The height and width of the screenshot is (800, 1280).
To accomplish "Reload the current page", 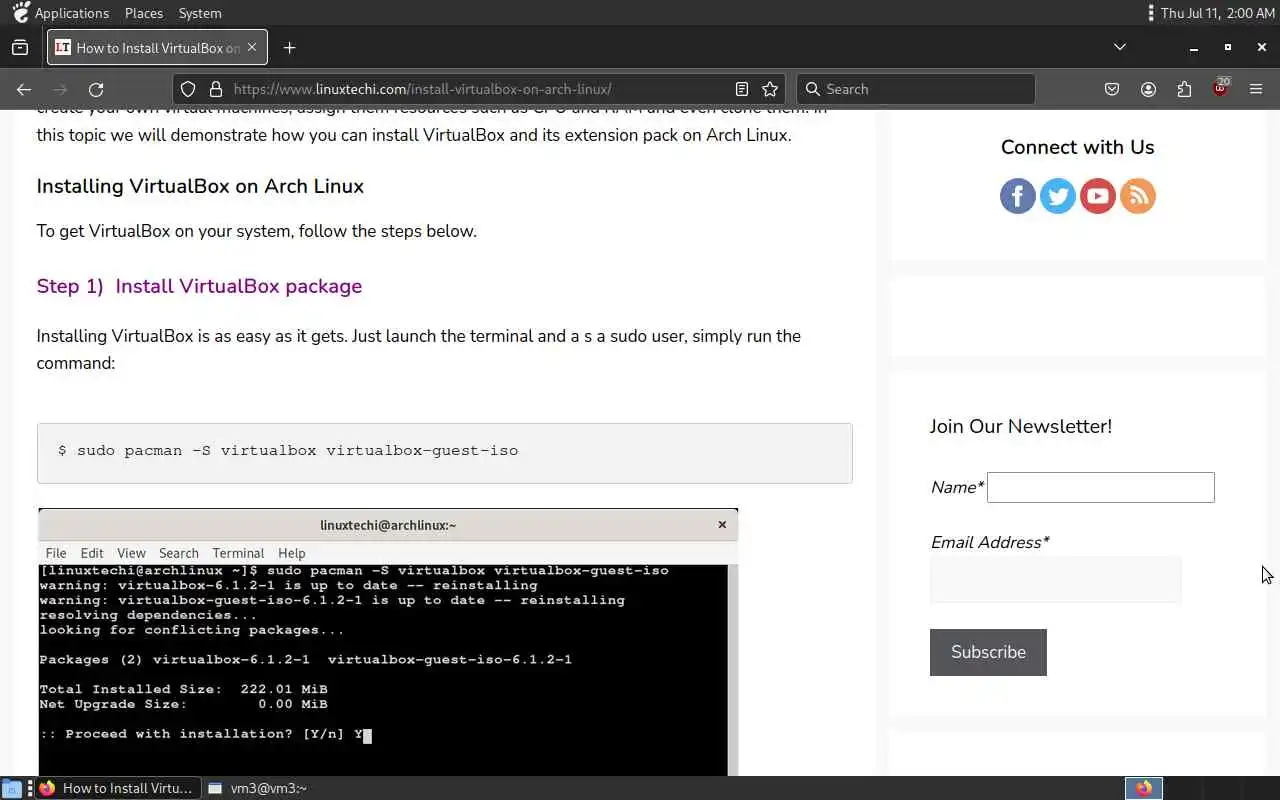I will click(96, 89).
